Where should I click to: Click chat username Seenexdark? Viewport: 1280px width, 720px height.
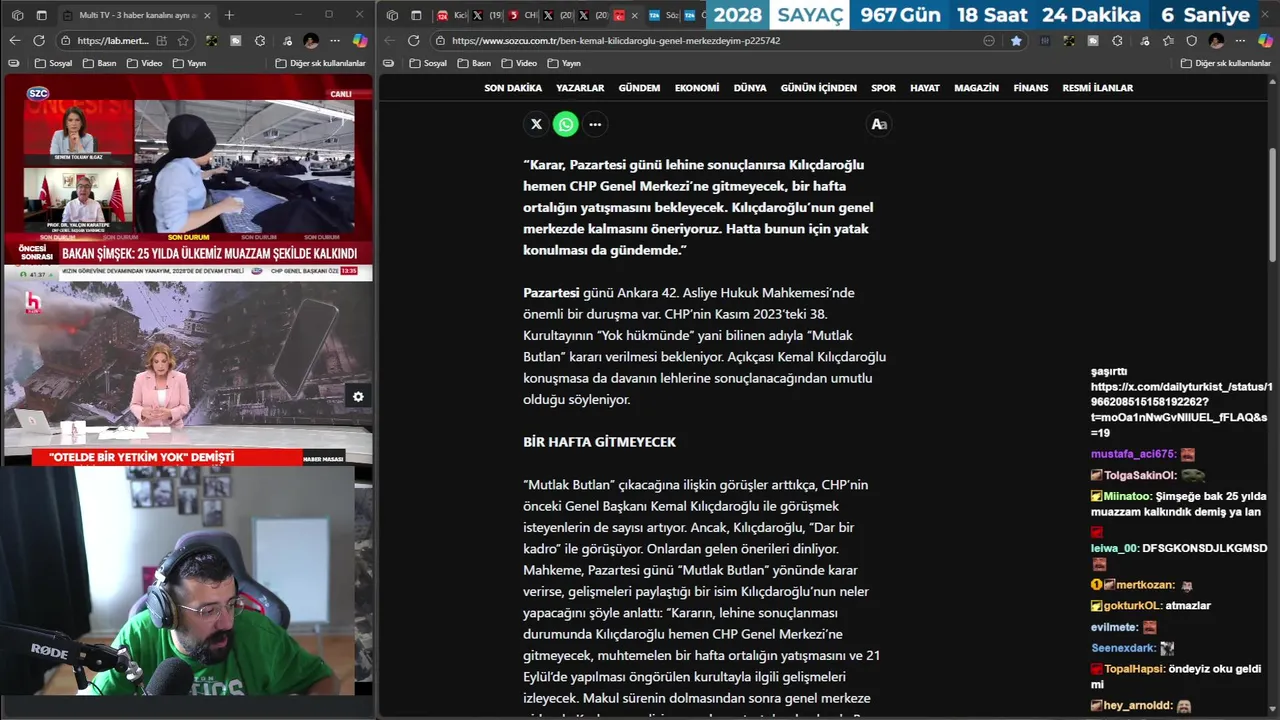1123,648
